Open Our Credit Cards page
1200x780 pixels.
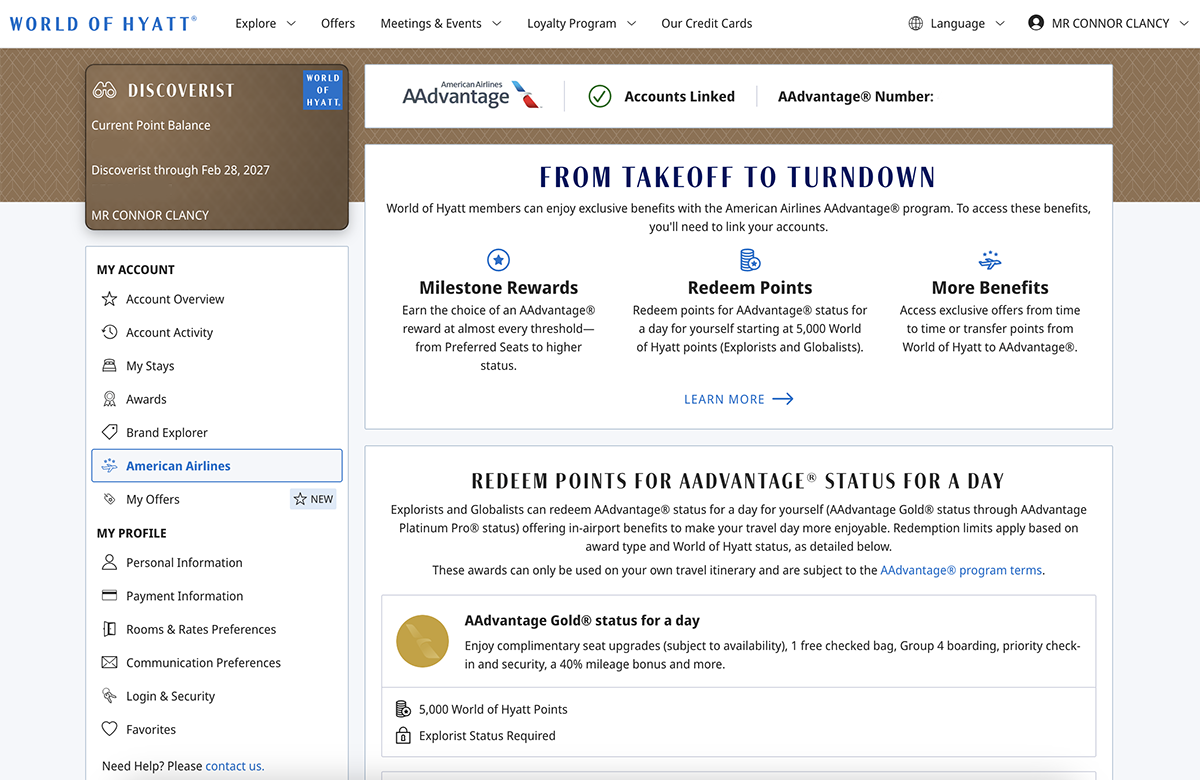tap(707, 23)
